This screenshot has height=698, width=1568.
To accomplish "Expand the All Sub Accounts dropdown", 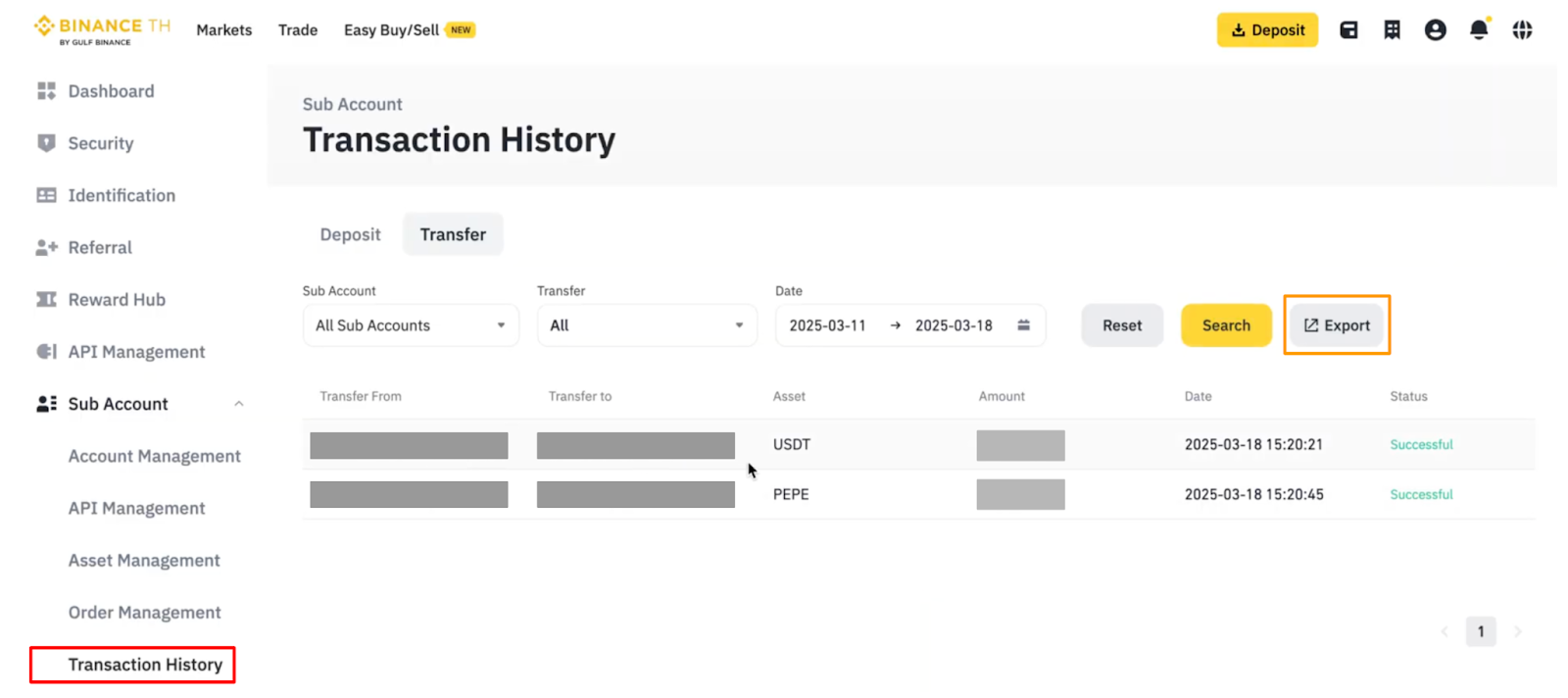I will coord(410,325).
